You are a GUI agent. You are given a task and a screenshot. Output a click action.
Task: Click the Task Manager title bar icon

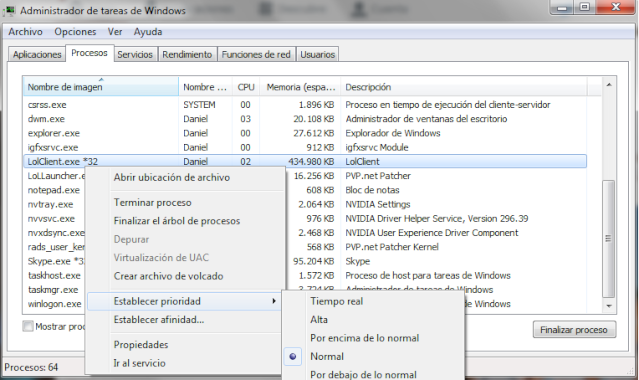pos(9,11)
